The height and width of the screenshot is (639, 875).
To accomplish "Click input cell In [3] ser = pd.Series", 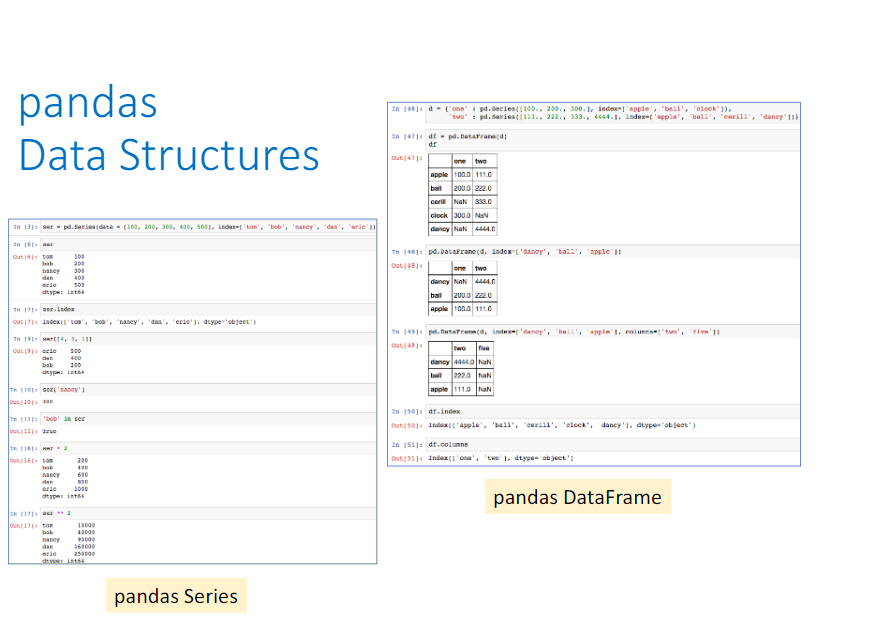I will (209, 227).
